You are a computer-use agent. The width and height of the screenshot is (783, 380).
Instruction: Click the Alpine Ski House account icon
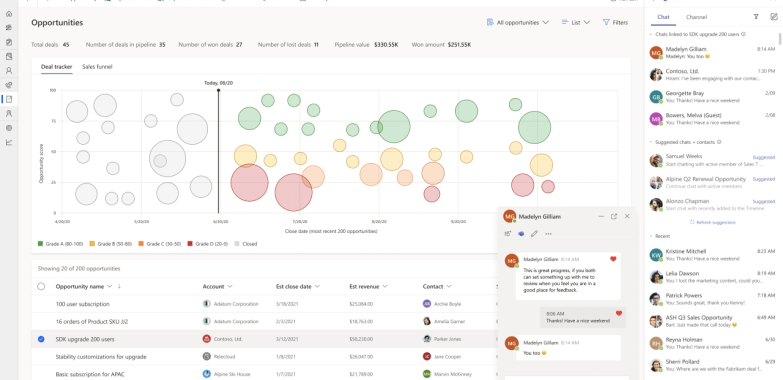[206, 374]
